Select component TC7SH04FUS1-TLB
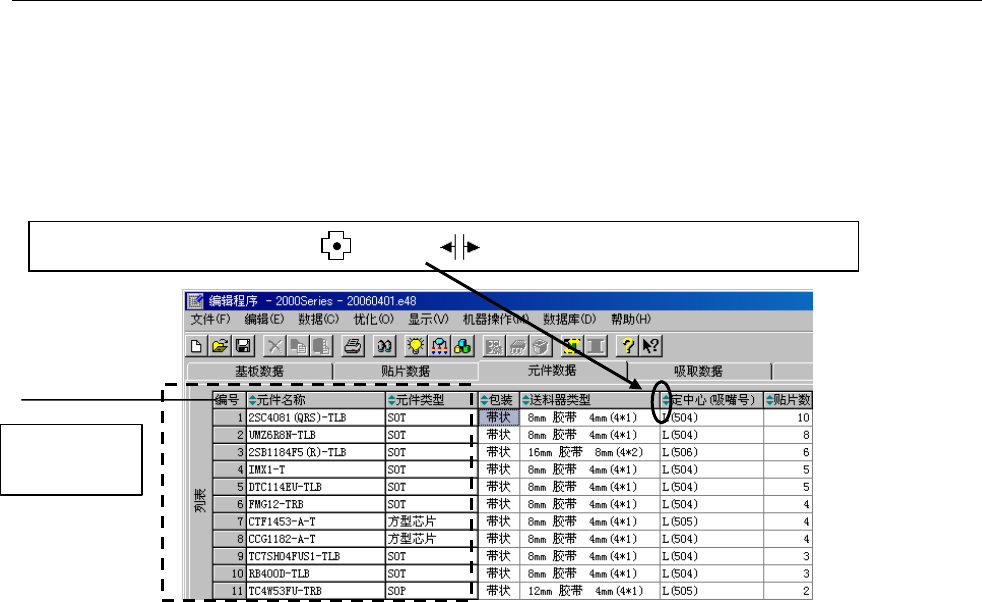 (316, 556)
